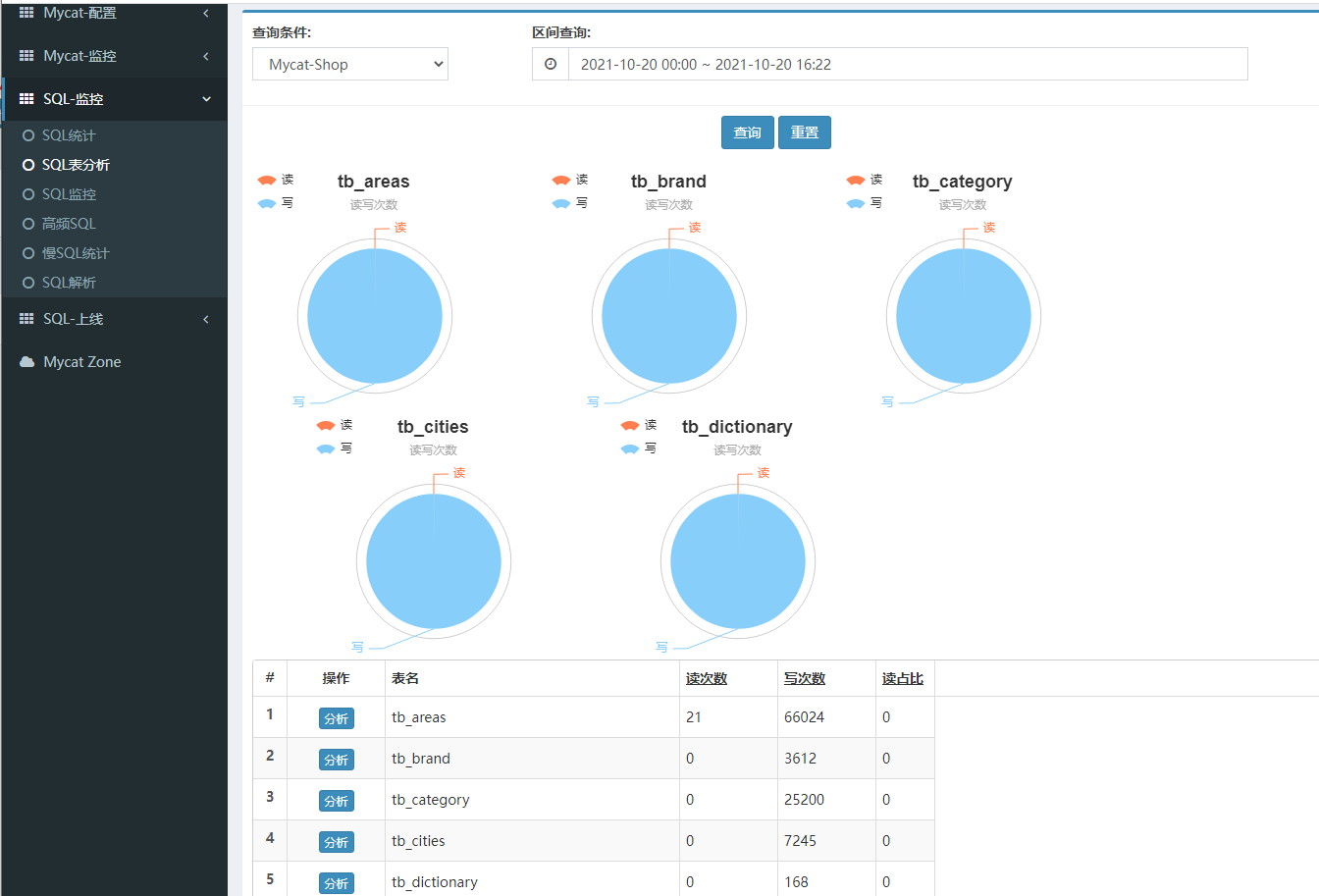1319x896 pixels.
Task: Click the 168 write count cell
Action: [826, 881]
